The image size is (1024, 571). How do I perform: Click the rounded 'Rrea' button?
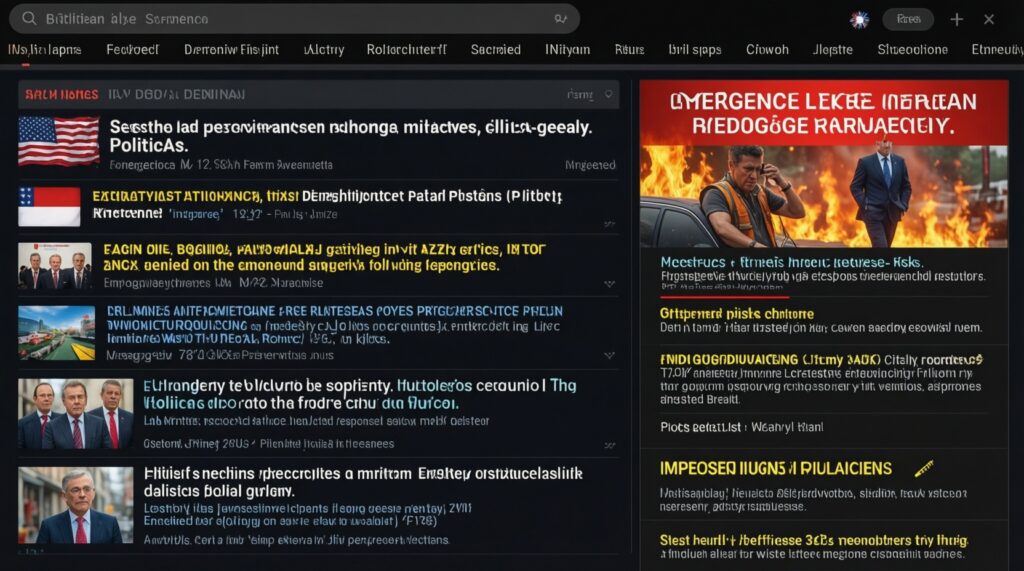coord(908,20)
